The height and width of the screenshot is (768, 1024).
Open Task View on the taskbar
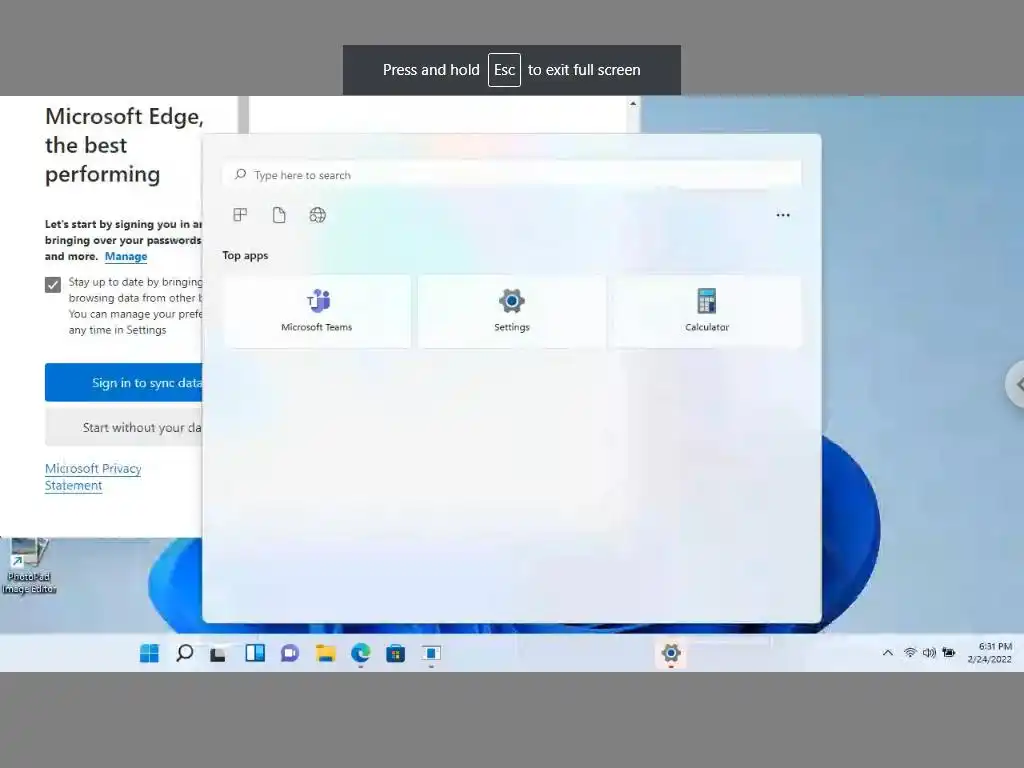[x=218, y=654]
